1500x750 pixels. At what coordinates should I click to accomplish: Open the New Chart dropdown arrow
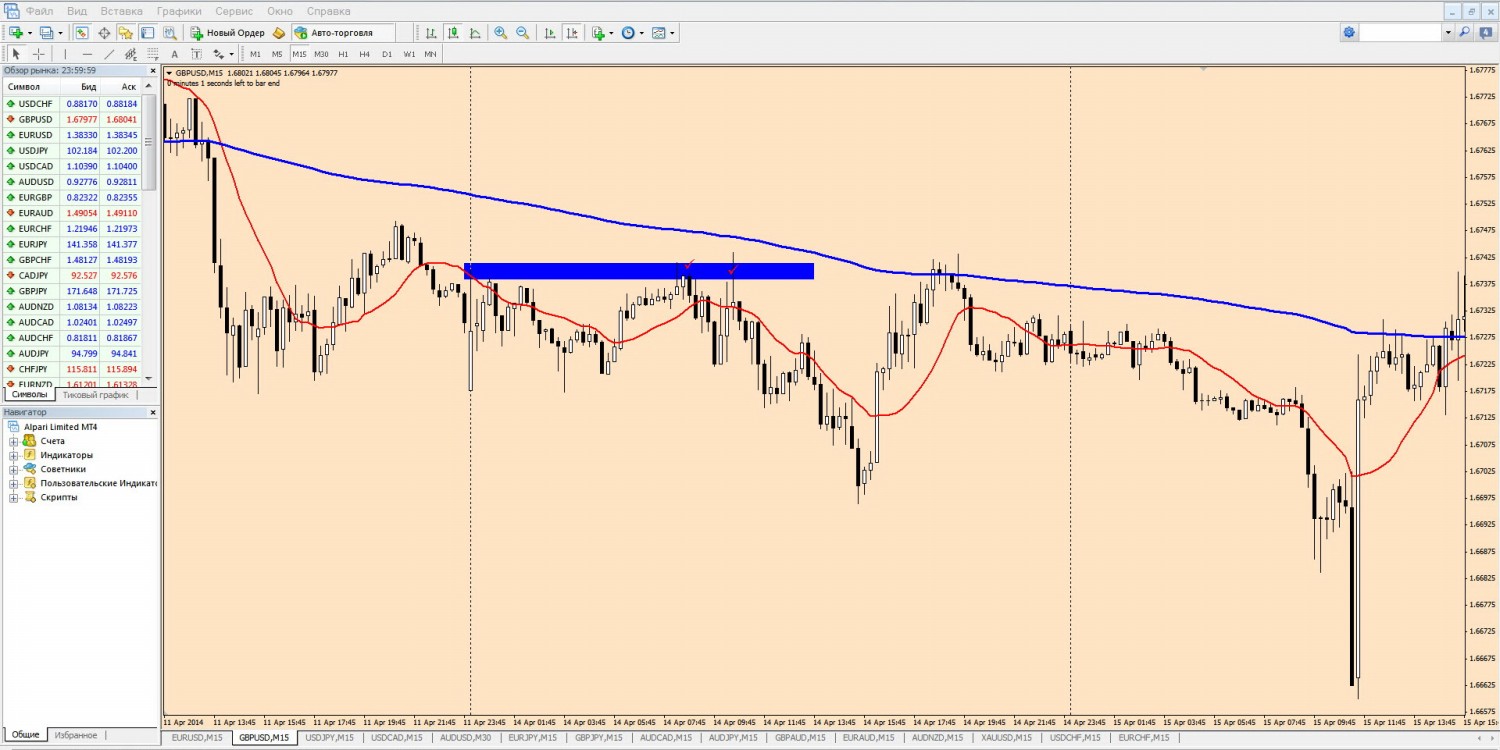coord(30,33)
